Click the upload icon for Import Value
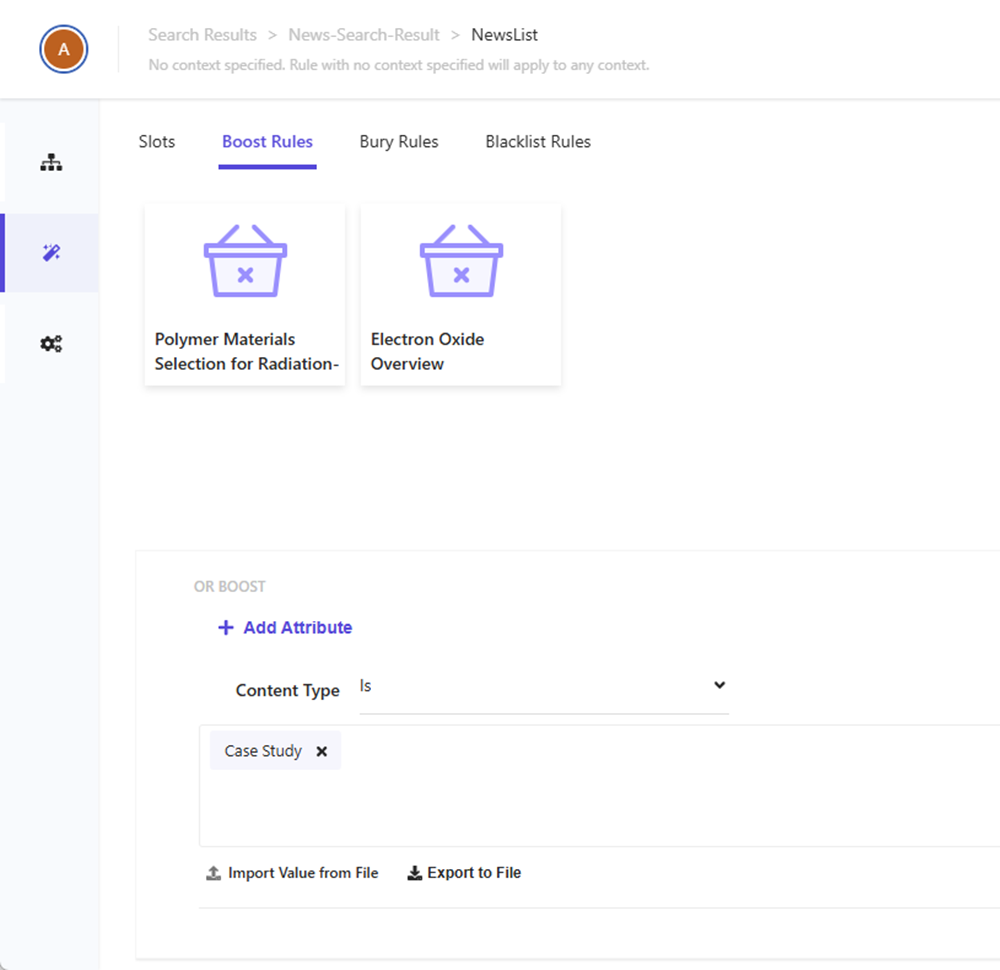The height and width of the screenshot is (970, 1000). (x=214, y=872)
